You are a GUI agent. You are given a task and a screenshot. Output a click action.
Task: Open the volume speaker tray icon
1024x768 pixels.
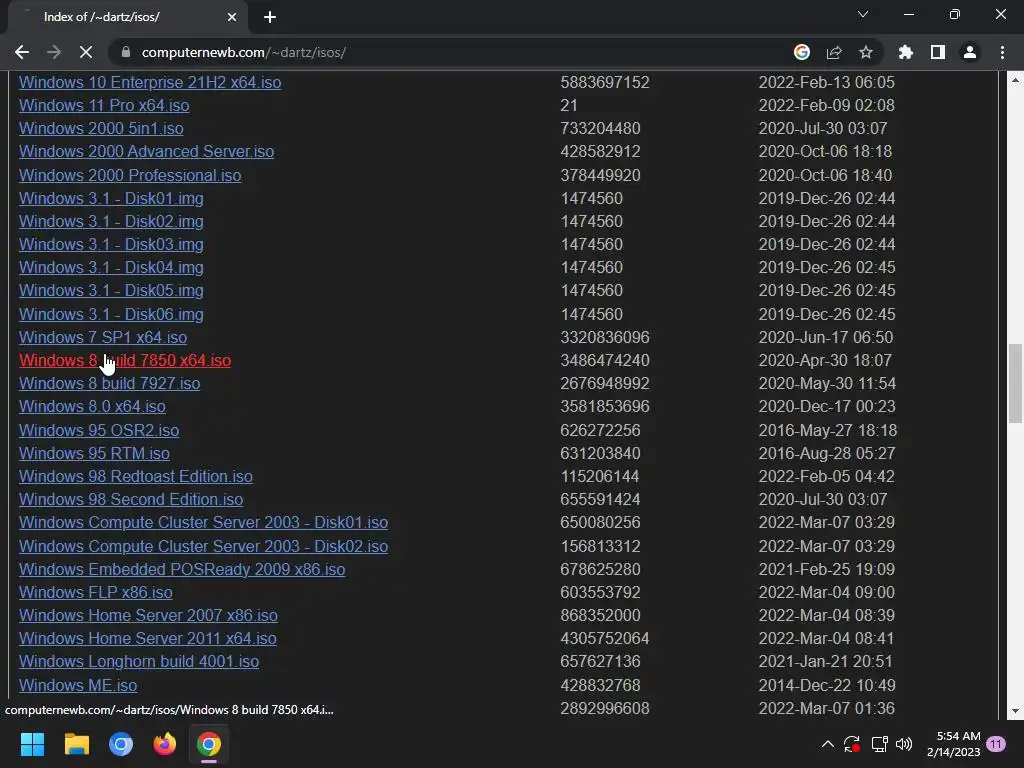(904, 744)
